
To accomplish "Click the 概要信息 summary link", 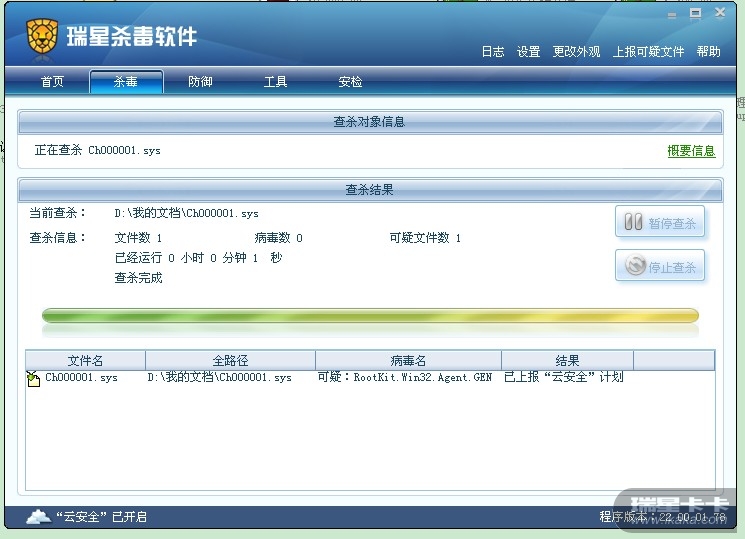I will (x=691, y=151).
